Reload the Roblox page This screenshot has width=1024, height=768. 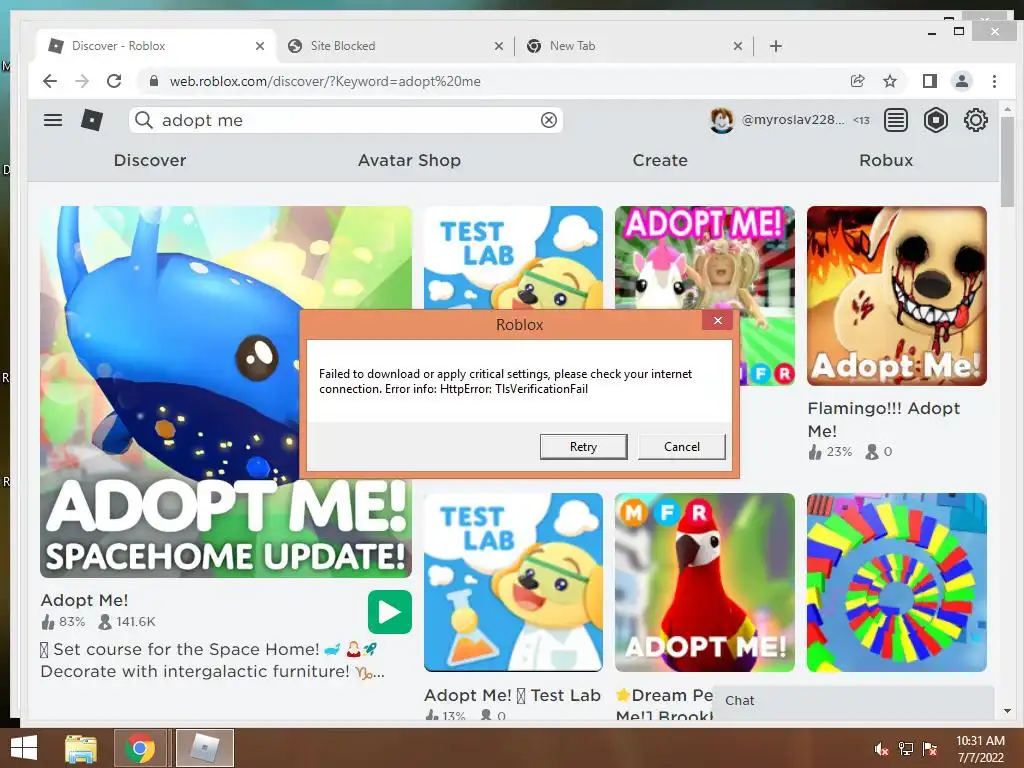[114, 81]
